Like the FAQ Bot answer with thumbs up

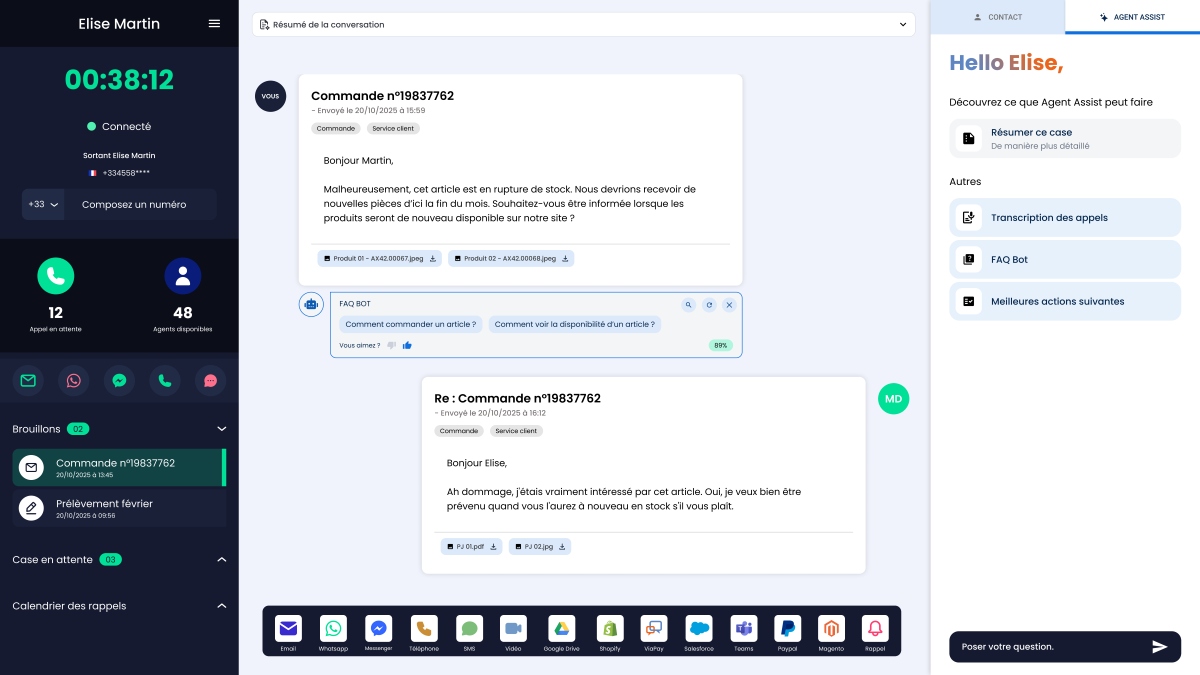click(x=407, y=345)
